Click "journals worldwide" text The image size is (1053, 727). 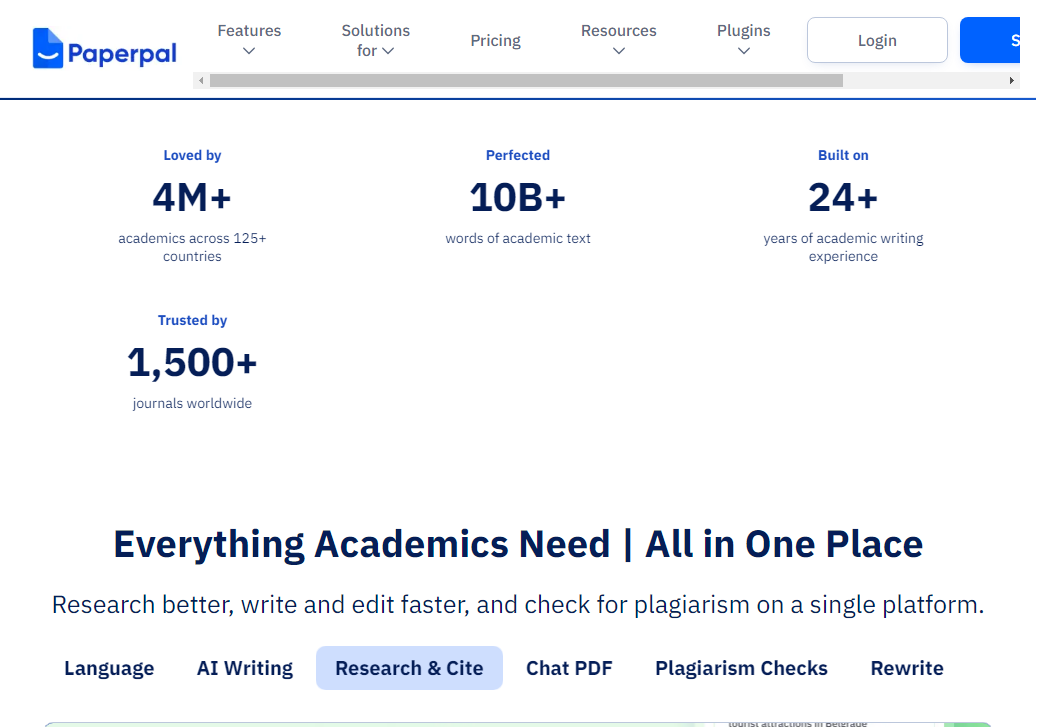(192, 403)
